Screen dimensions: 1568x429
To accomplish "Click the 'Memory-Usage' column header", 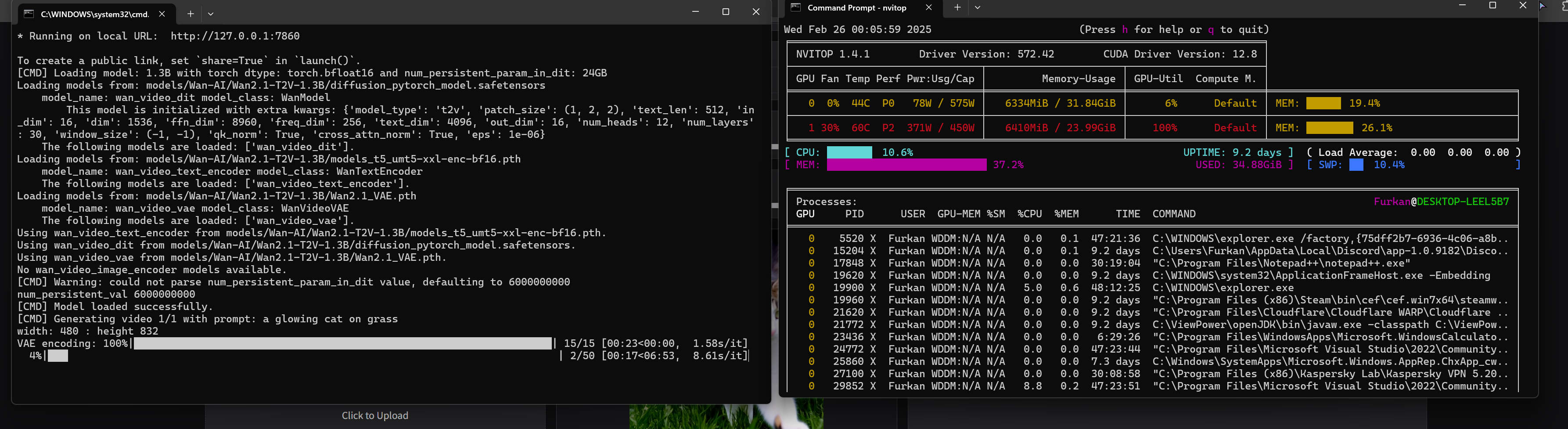I will pos(1079,79).
